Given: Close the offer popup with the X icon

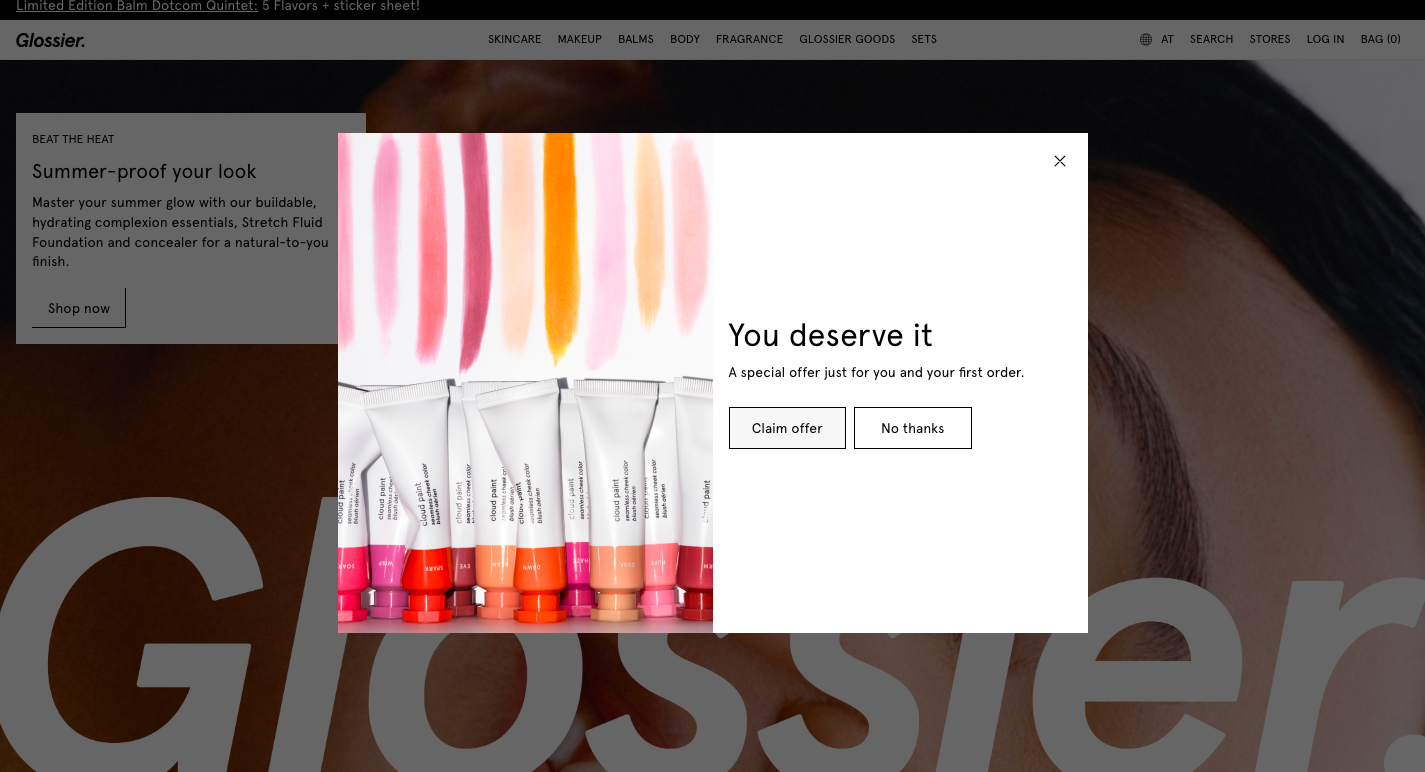Looking at the screenshot, I should pyautogui.click(x=1060, y=161).
